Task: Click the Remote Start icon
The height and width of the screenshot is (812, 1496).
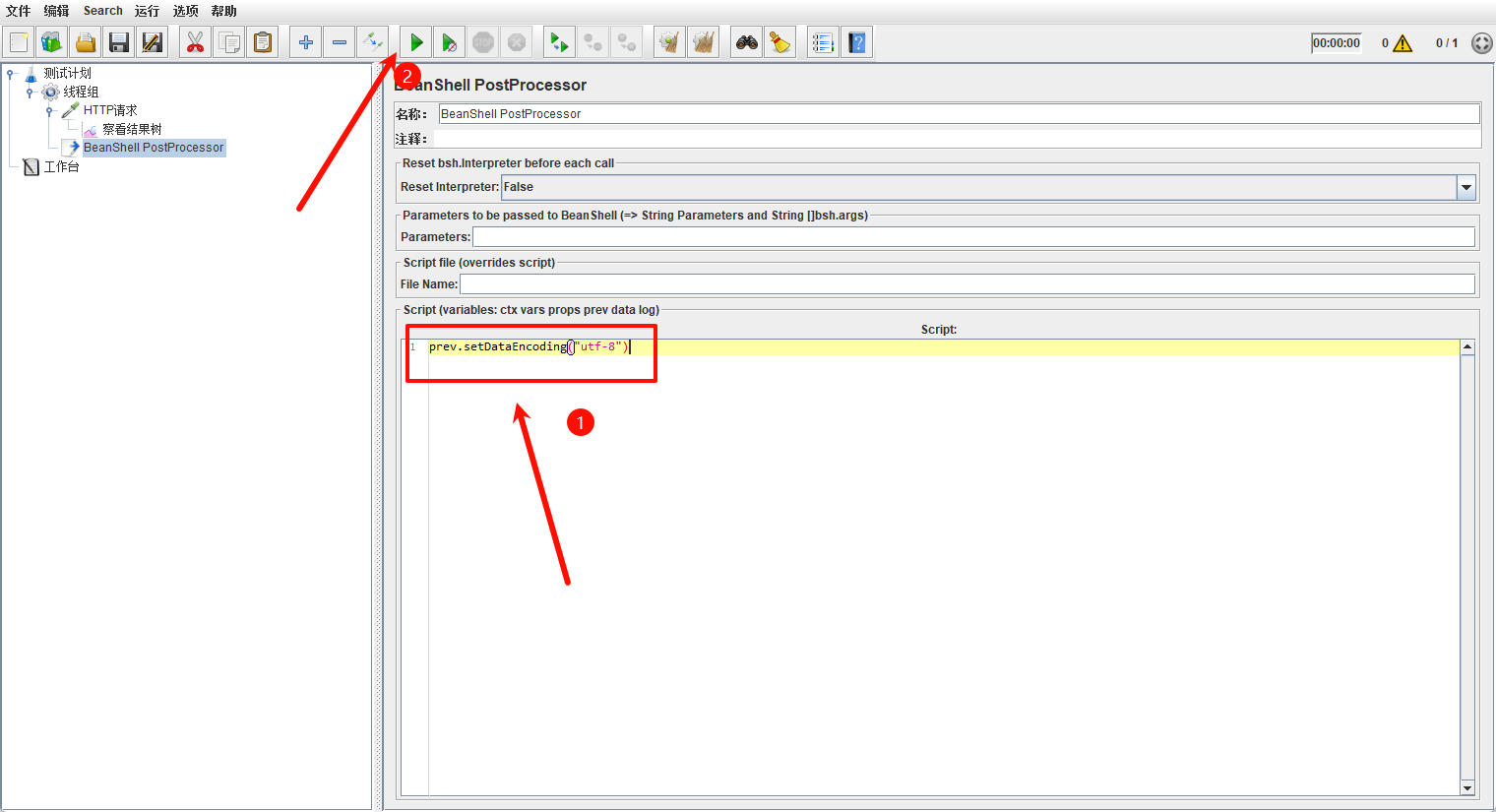Action: (x=560, y=42)
